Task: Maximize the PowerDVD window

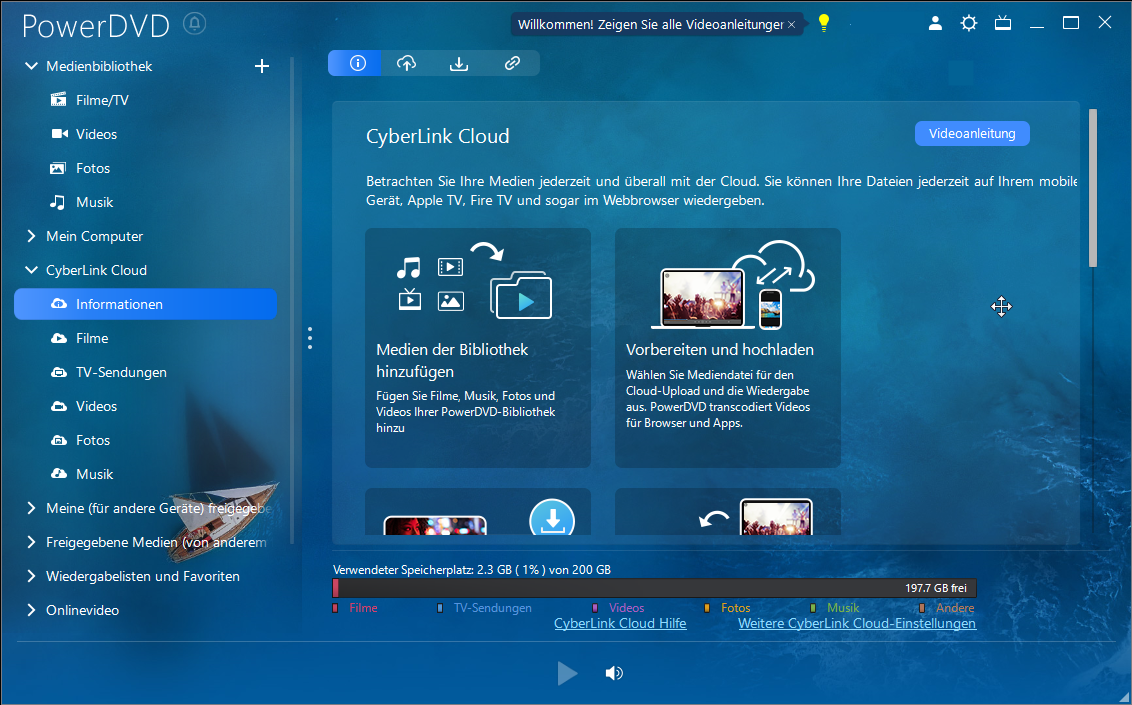Action: pos(1071,23)
